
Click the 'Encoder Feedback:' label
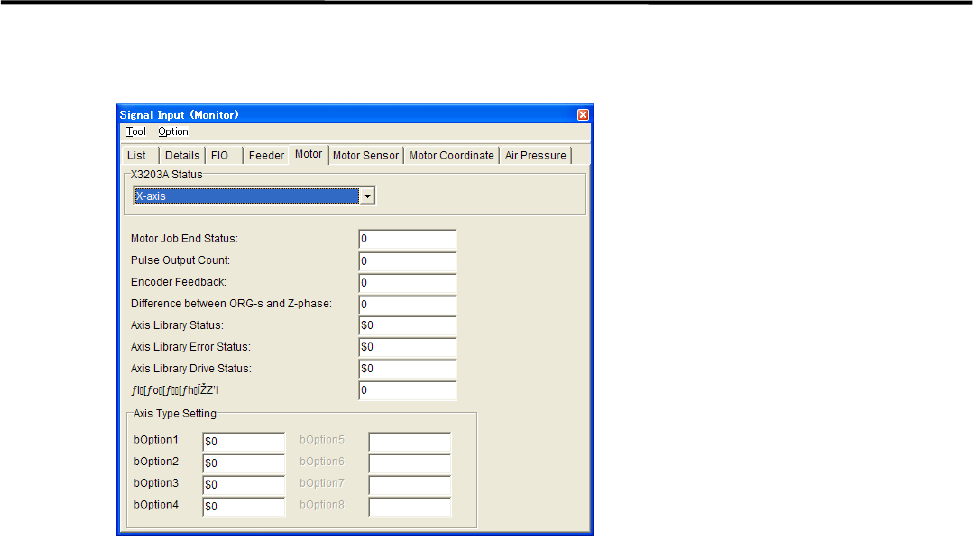pyautogui.click(x=179, y=282)
